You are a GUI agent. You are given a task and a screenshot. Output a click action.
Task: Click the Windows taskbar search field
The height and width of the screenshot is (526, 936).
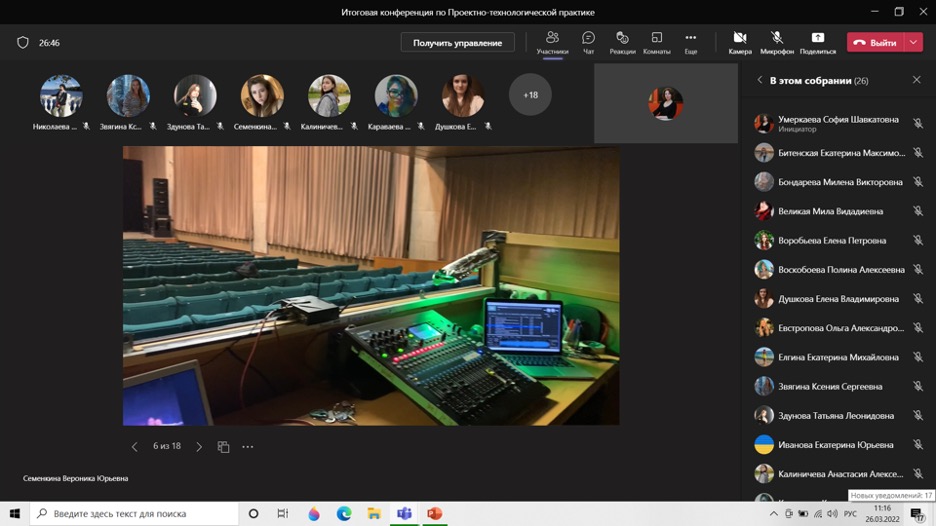tap(135, 513)
